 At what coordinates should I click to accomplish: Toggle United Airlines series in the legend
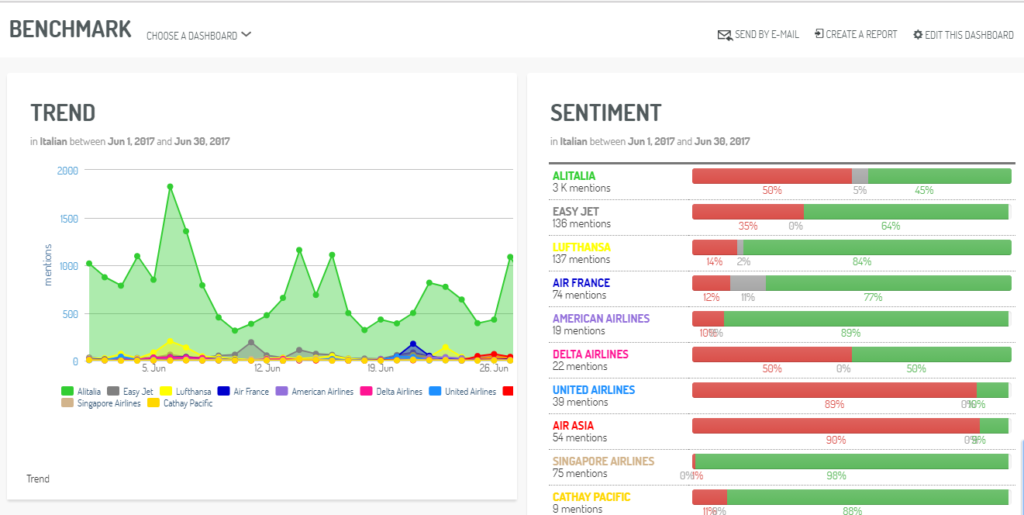coord(462,392)
